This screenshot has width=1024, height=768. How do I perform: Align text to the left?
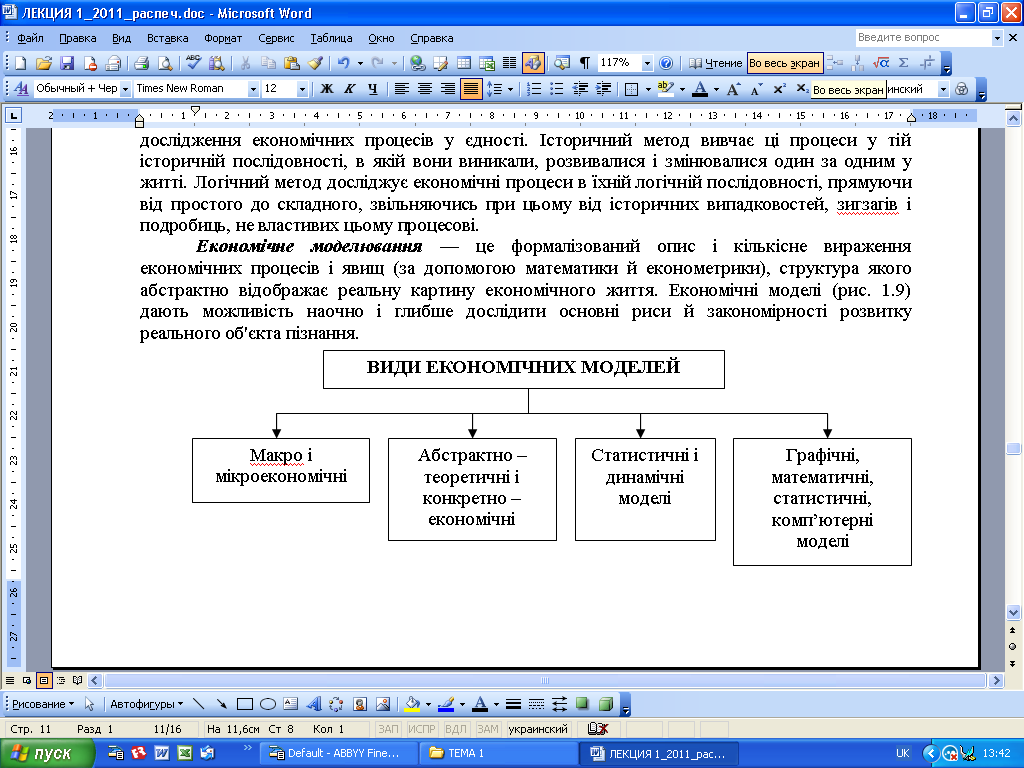(401, 89)
